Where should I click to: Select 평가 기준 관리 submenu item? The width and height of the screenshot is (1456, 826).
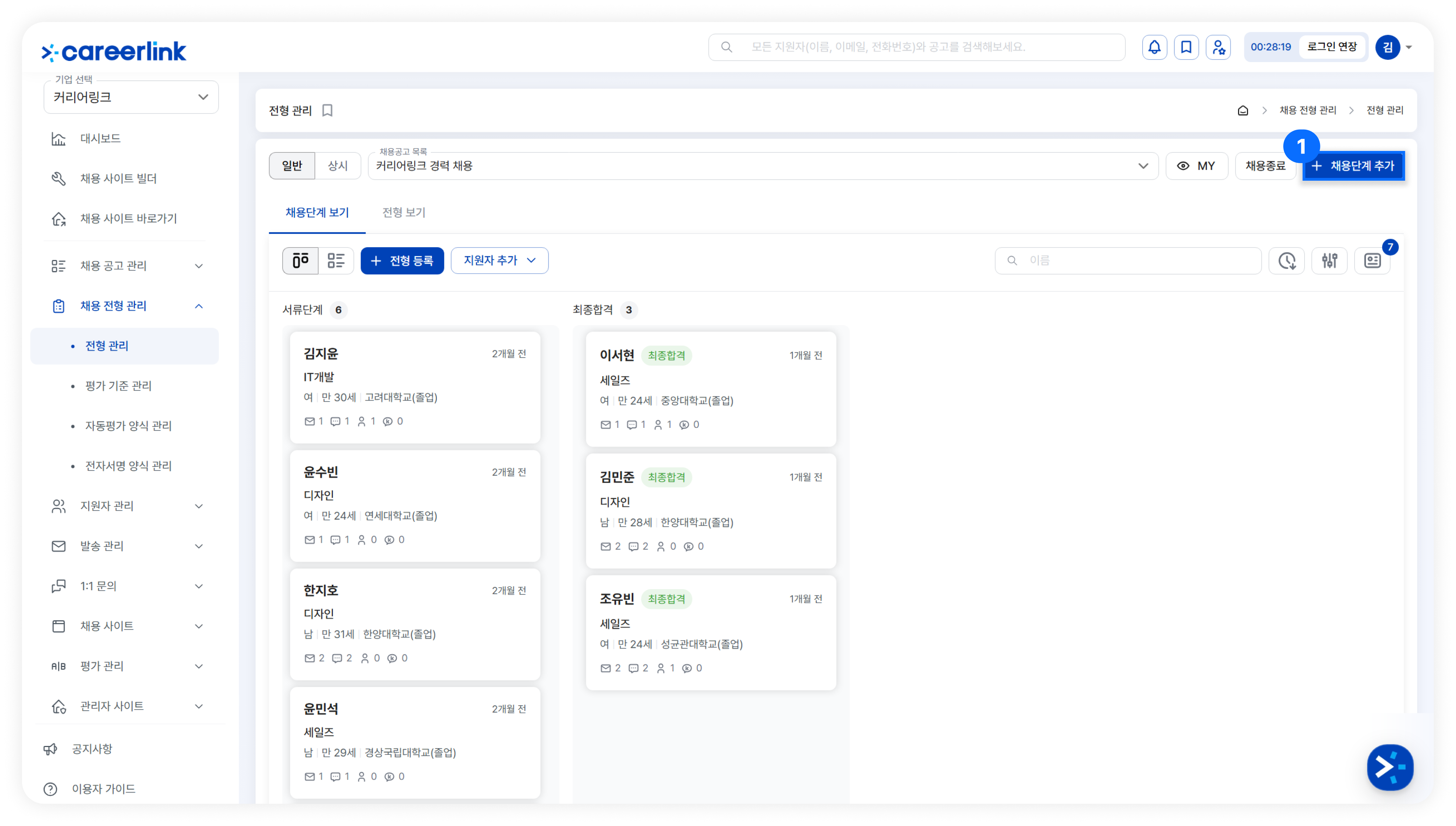click(x=118, y=386)
